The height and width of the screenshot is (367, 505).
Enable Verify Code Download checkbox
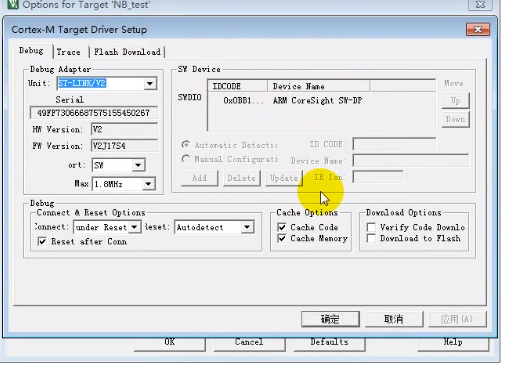371,227
